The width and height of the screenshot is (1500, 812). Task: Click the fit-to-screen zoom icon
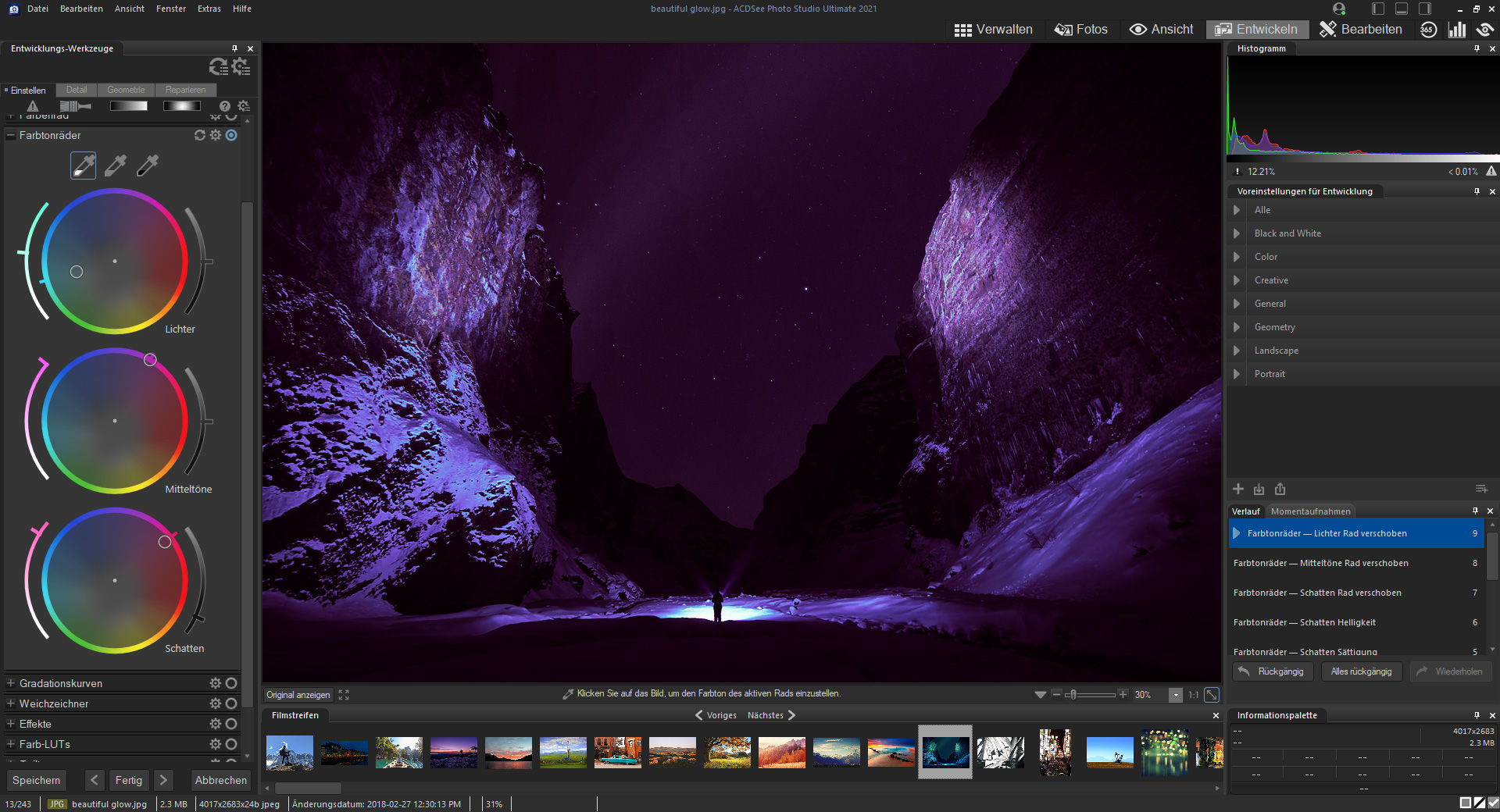coord(1212,695)
